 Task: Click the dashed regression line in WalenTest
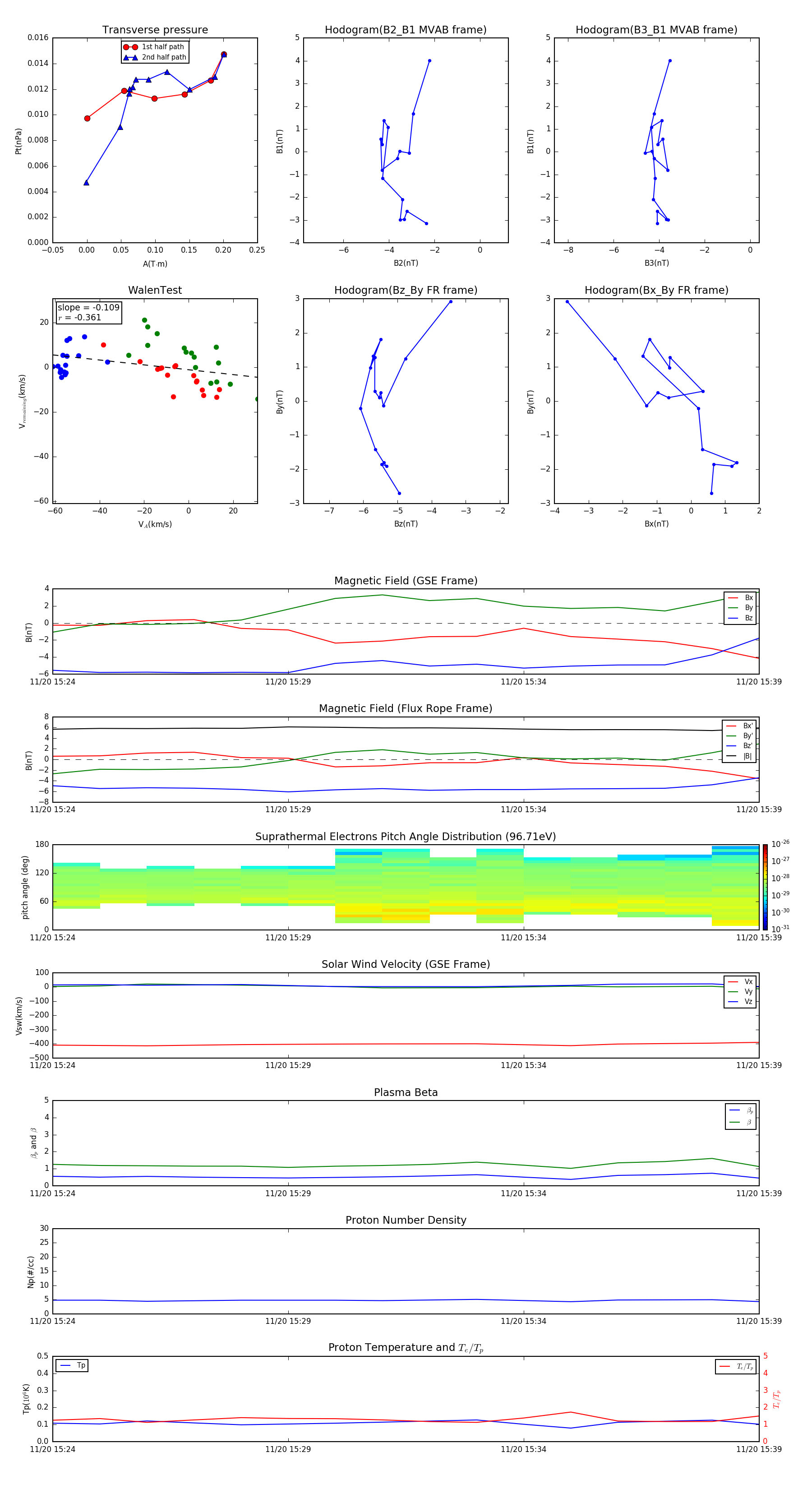[155, 366]
